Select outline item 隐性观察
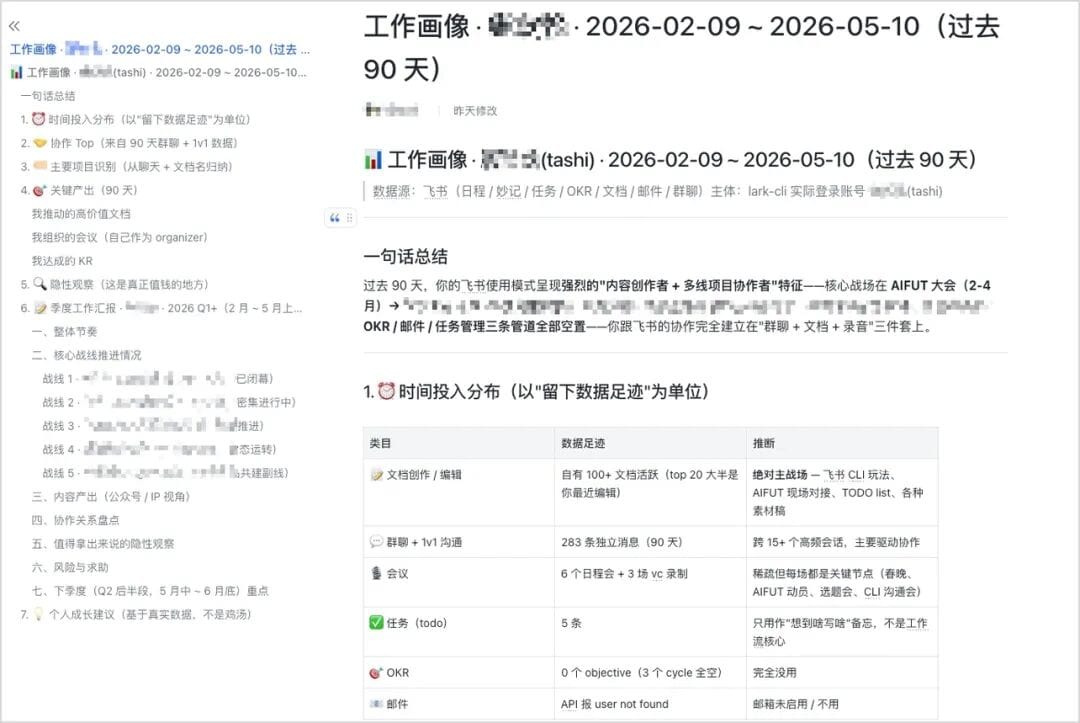The width and height of the screenshot is (1080, 723). [114, 284]
